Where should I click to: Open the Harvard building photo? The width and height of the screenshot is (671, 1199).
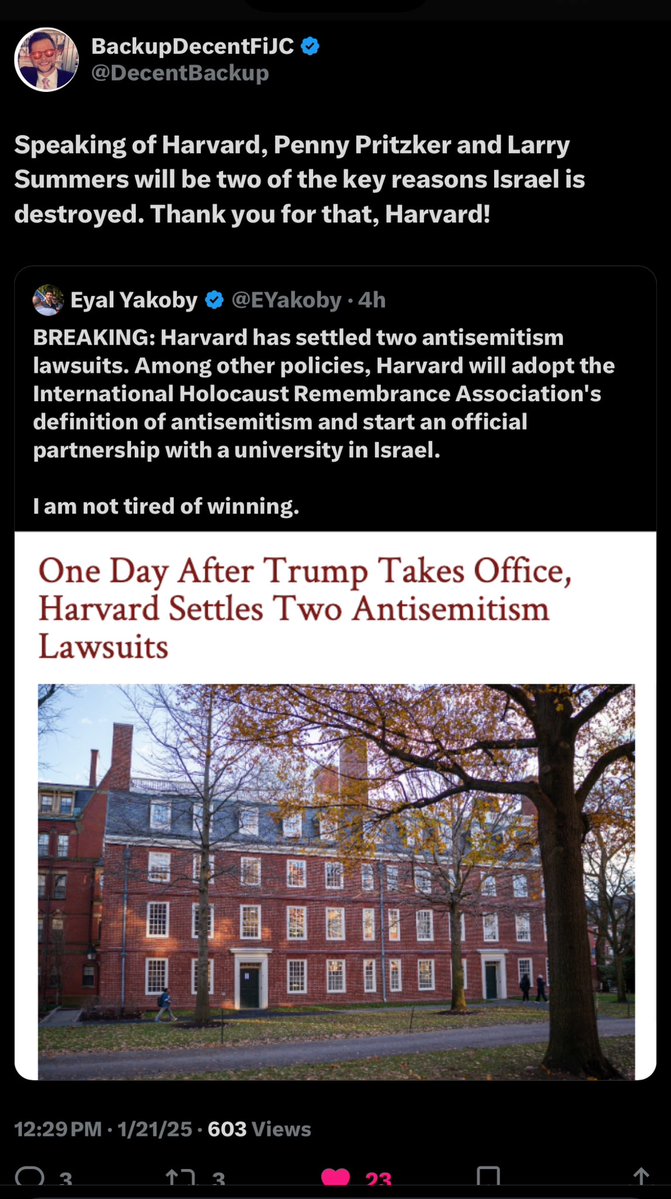point(336,880)
